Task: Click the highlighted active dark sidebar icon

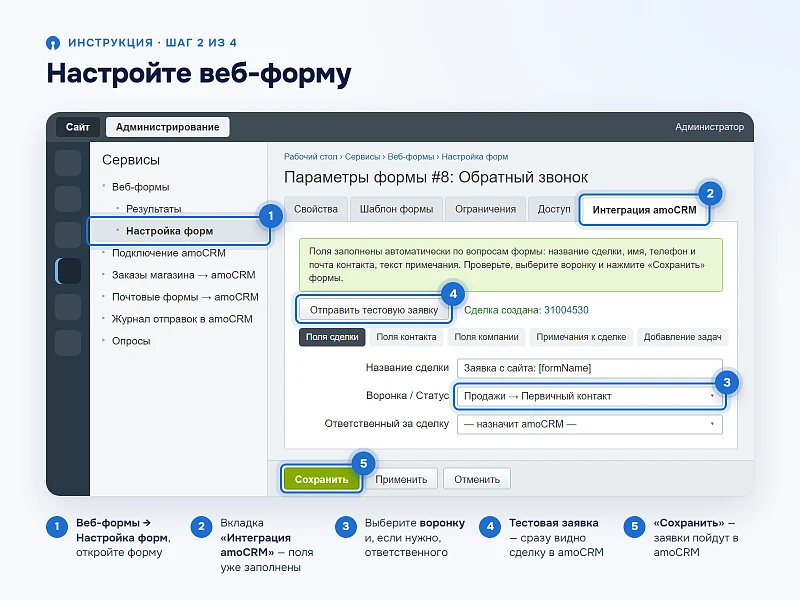Action: click(68, 271)
